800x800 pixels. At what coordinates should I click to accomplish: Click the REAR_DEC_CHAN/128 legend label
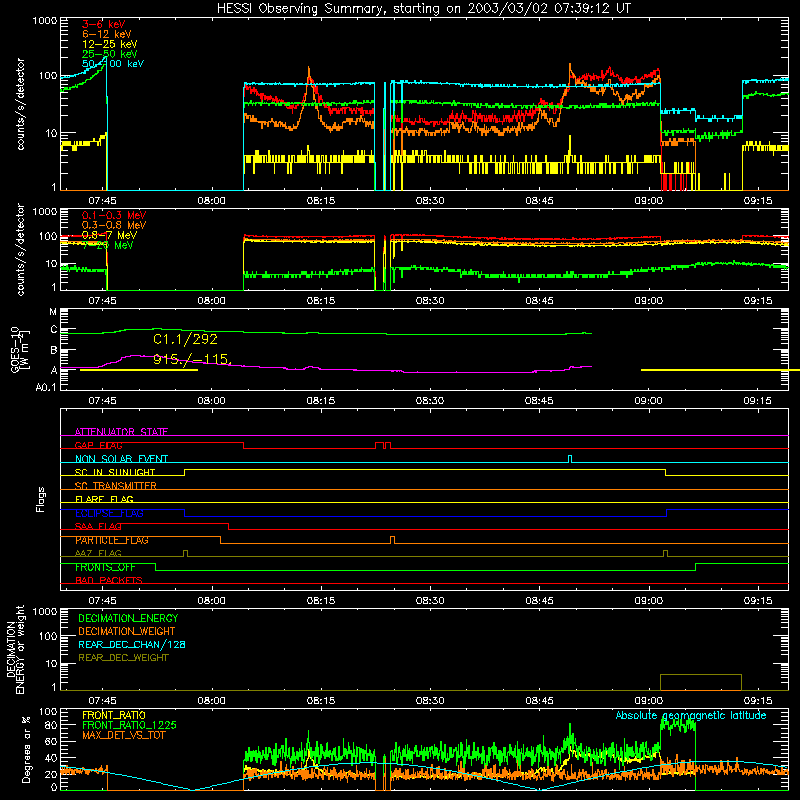coord(132,644)
